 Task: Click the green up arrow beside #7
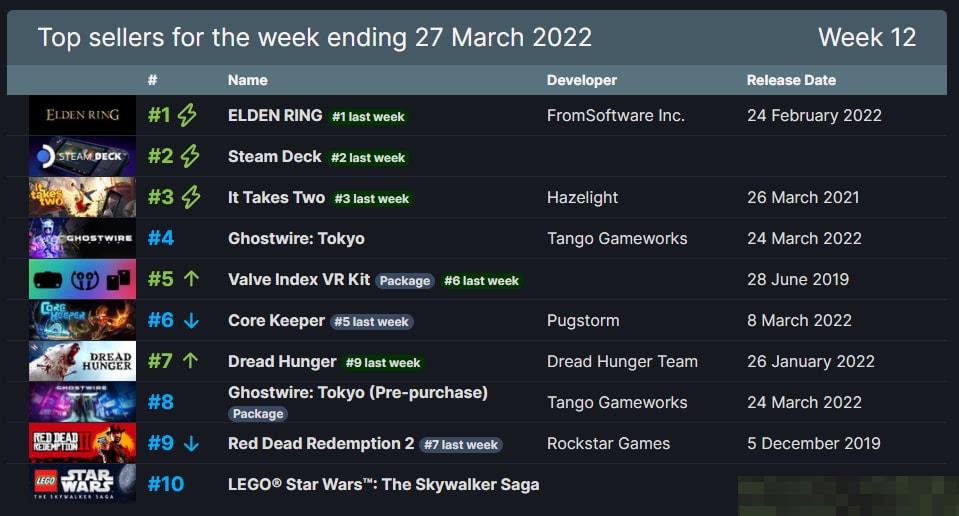click(191, 361)
